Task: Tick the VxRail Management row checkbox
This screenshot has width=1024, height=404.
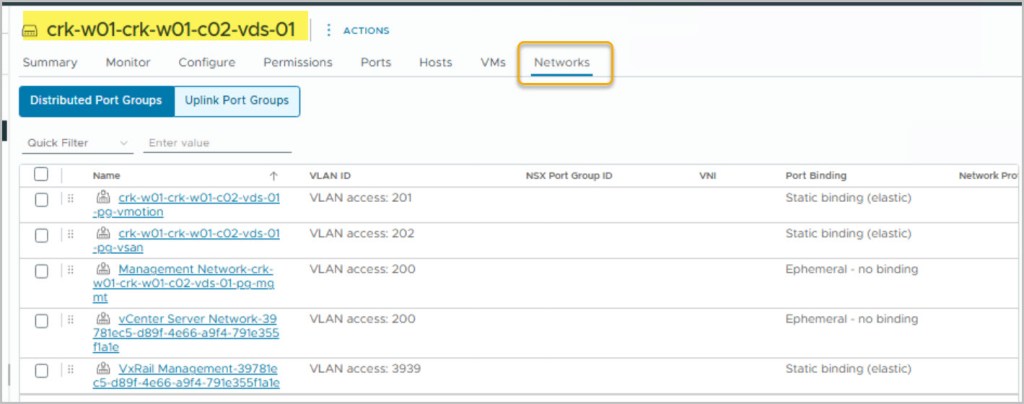Action: (x=41, y=370)
